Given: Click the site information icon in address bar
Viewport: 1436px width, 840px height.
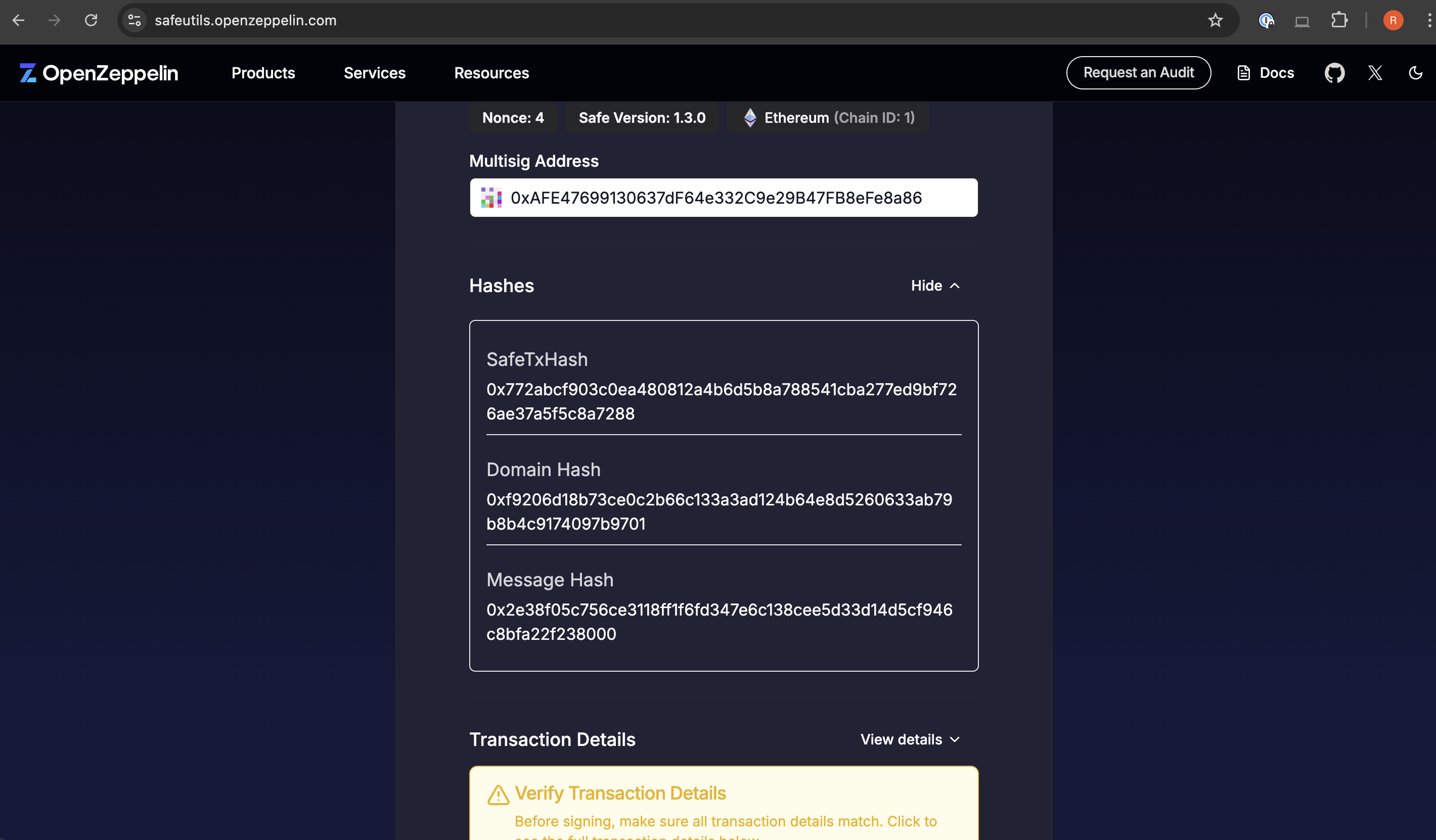Looking at the screenshot, I should [134, 21].
